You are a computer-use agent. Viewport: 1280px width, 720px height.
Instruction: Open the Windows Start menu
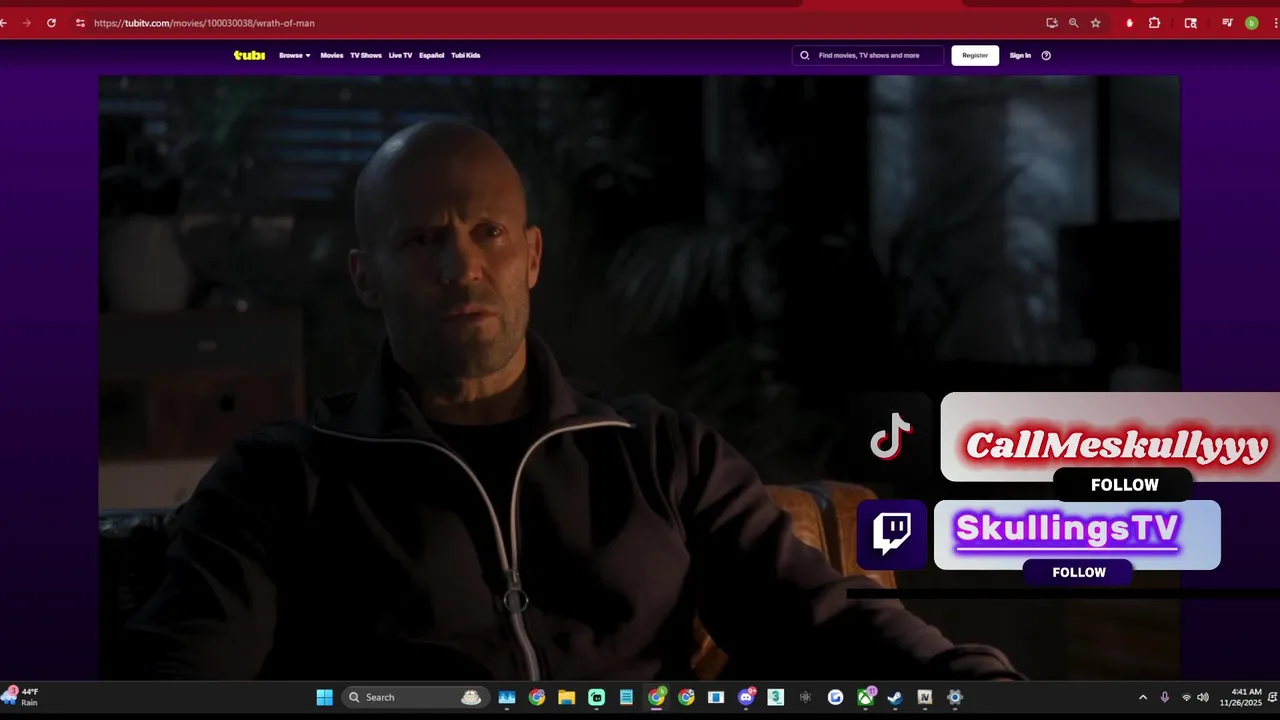click(x=325, y=697)
